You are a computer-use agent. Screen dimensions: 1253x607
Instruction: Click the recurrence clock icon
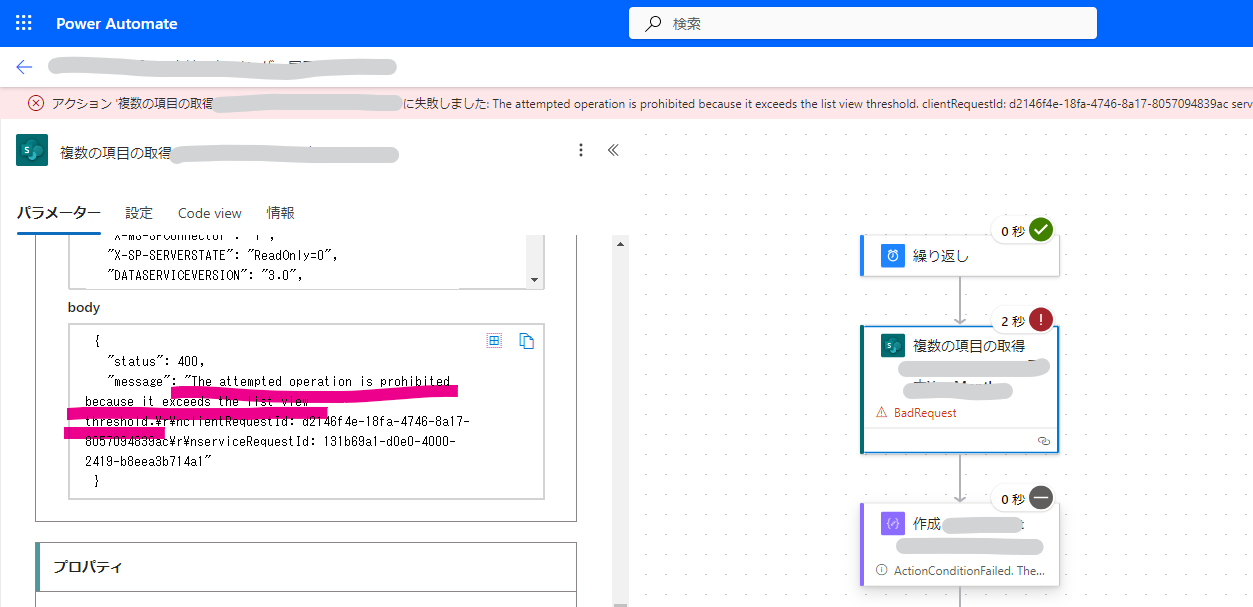tap(892, 256)
